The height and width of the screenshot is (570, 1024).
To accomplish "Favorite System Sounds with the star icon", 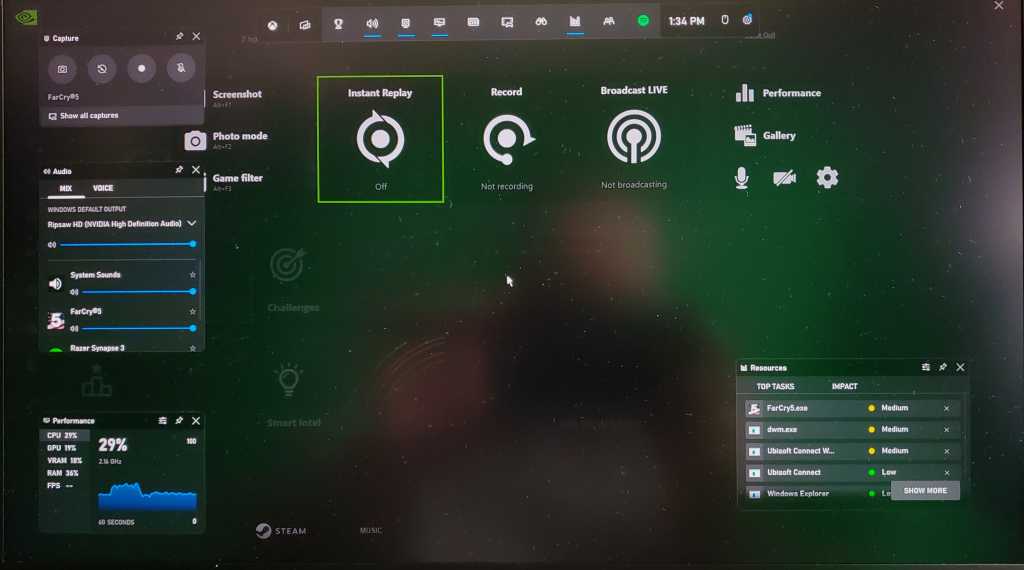I will [x=193, y=275].
